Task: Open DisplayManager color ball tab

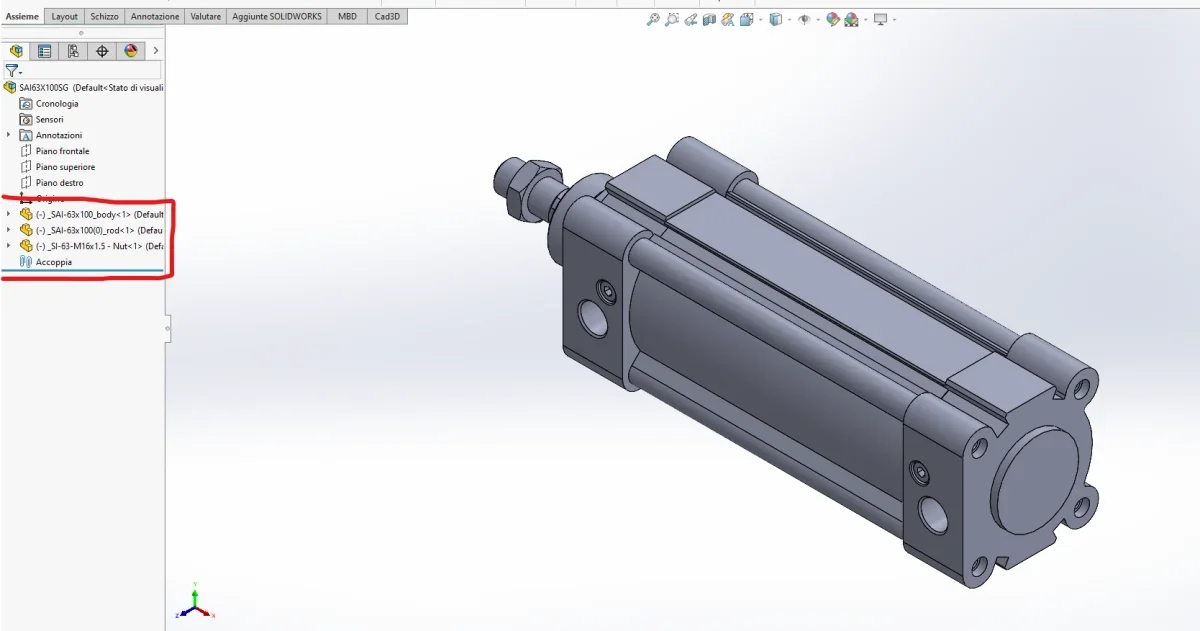Action: tap(130, 51)
